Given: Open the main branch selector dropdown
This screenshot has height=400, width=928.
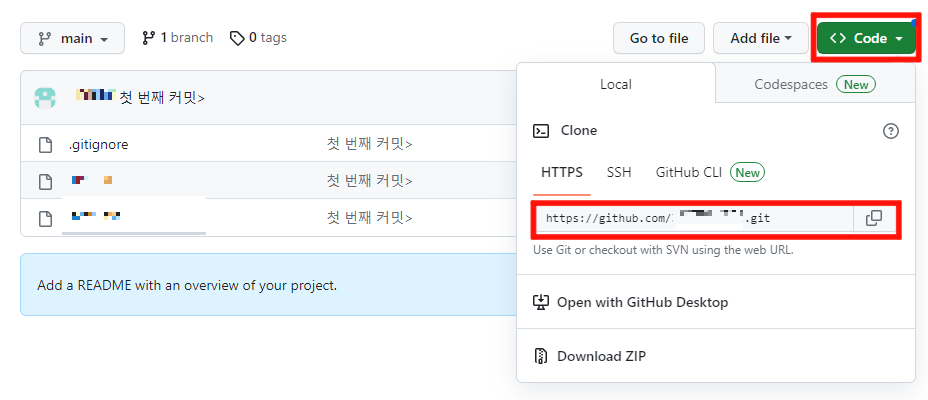Looking at the screenshot, I should pos(73,38).
